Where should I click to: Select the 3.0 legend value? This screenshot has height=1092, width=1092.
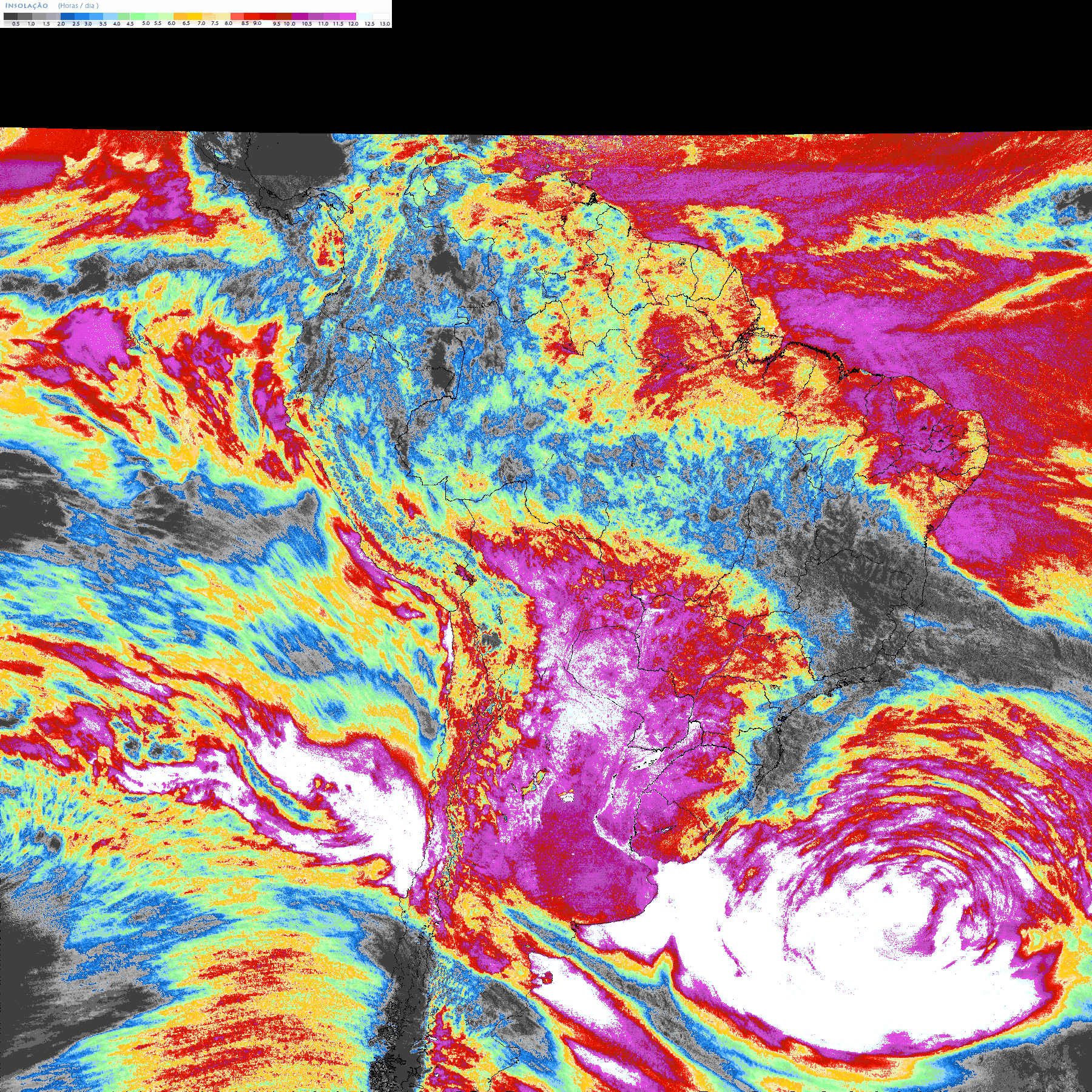click(88, 24)
